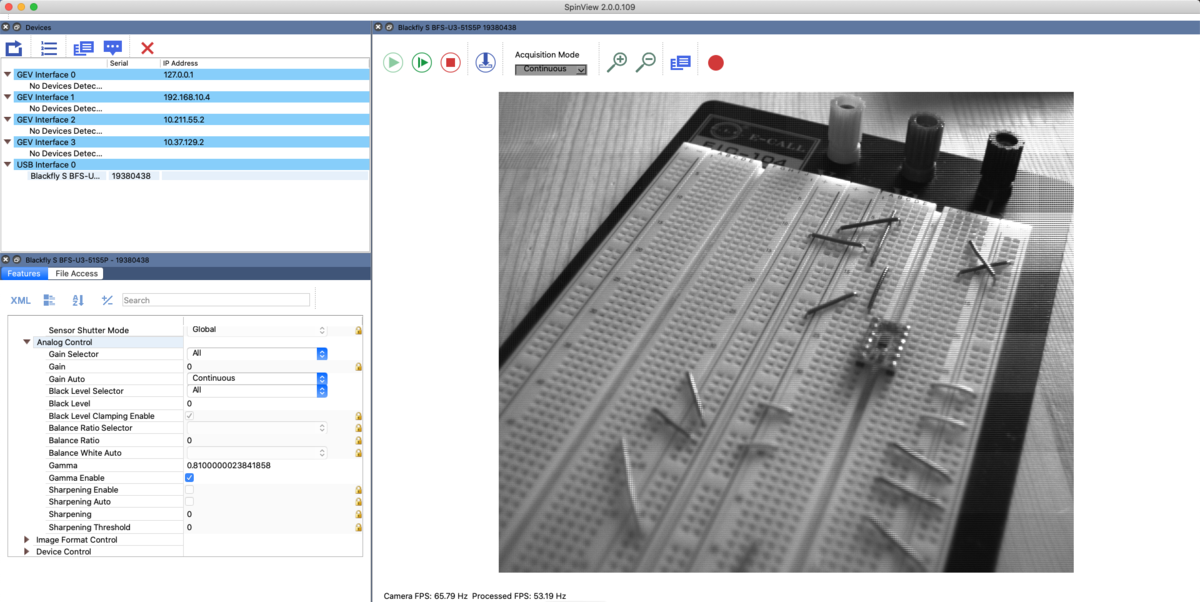The width and height of the screenshot is (1200, 602).
Task: Expand the Image Format Control category
Action: click(x=27, y=540)
